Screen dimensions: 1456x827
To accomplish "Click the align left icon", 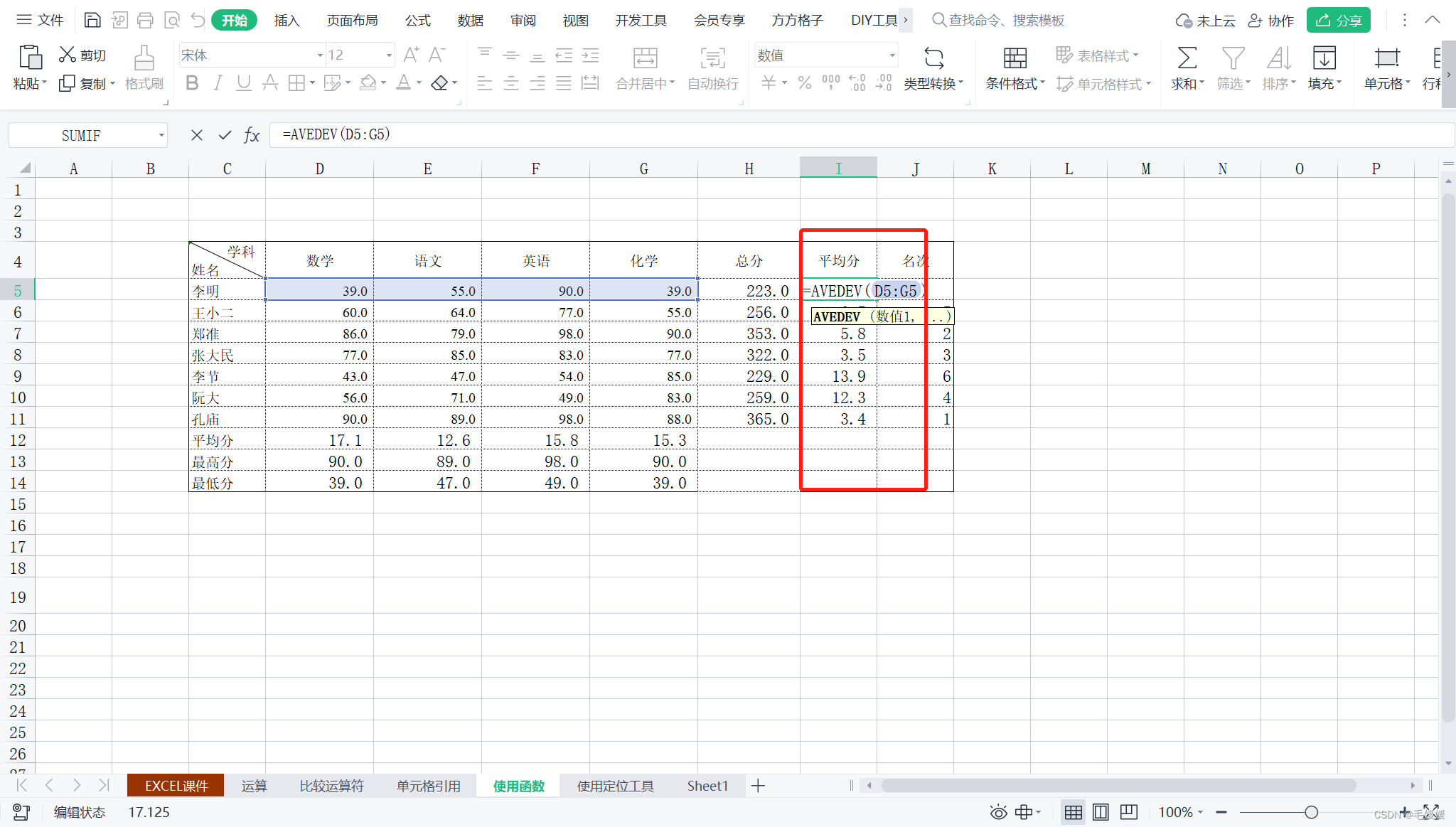I will click(x=485, y=83).
